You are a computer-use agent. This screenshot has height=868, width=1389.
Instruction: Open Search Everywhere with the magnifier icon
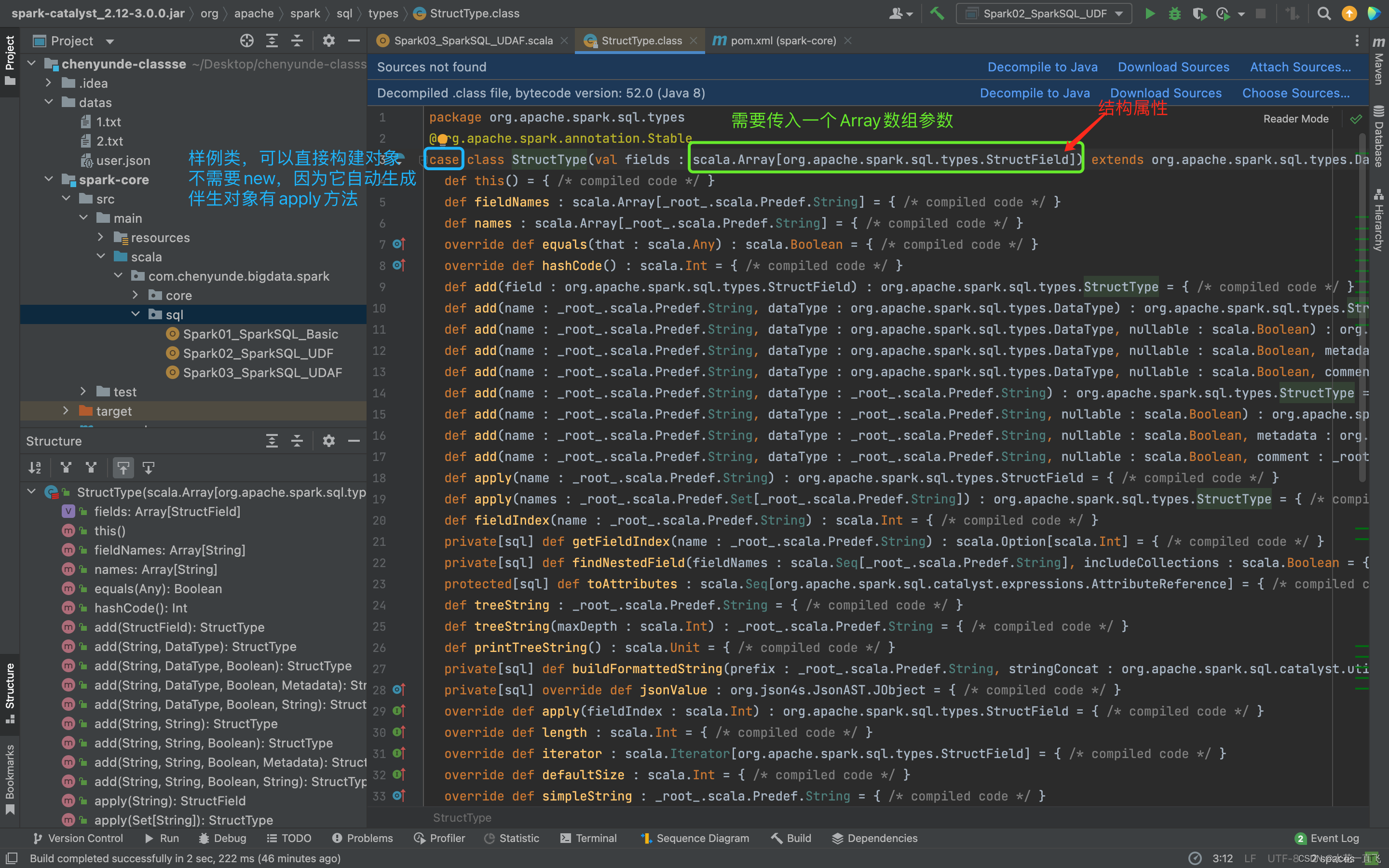1323,14
